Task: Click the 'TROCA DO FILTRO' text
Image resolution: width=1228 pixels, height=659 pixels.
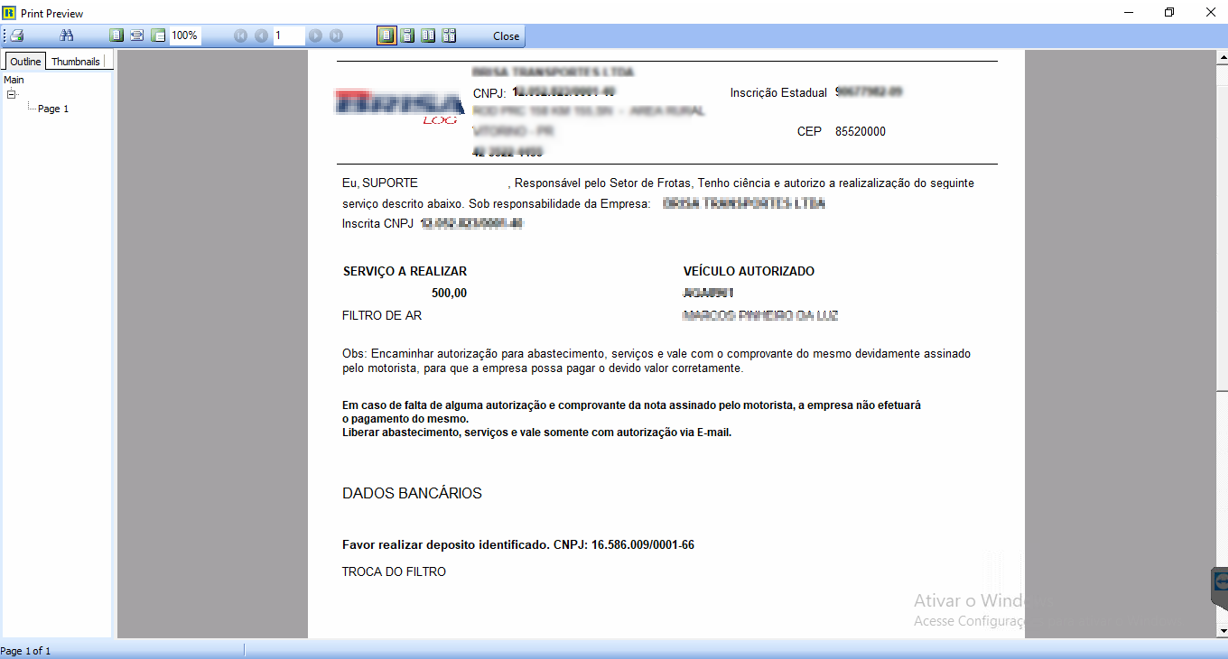Action: 394,572
